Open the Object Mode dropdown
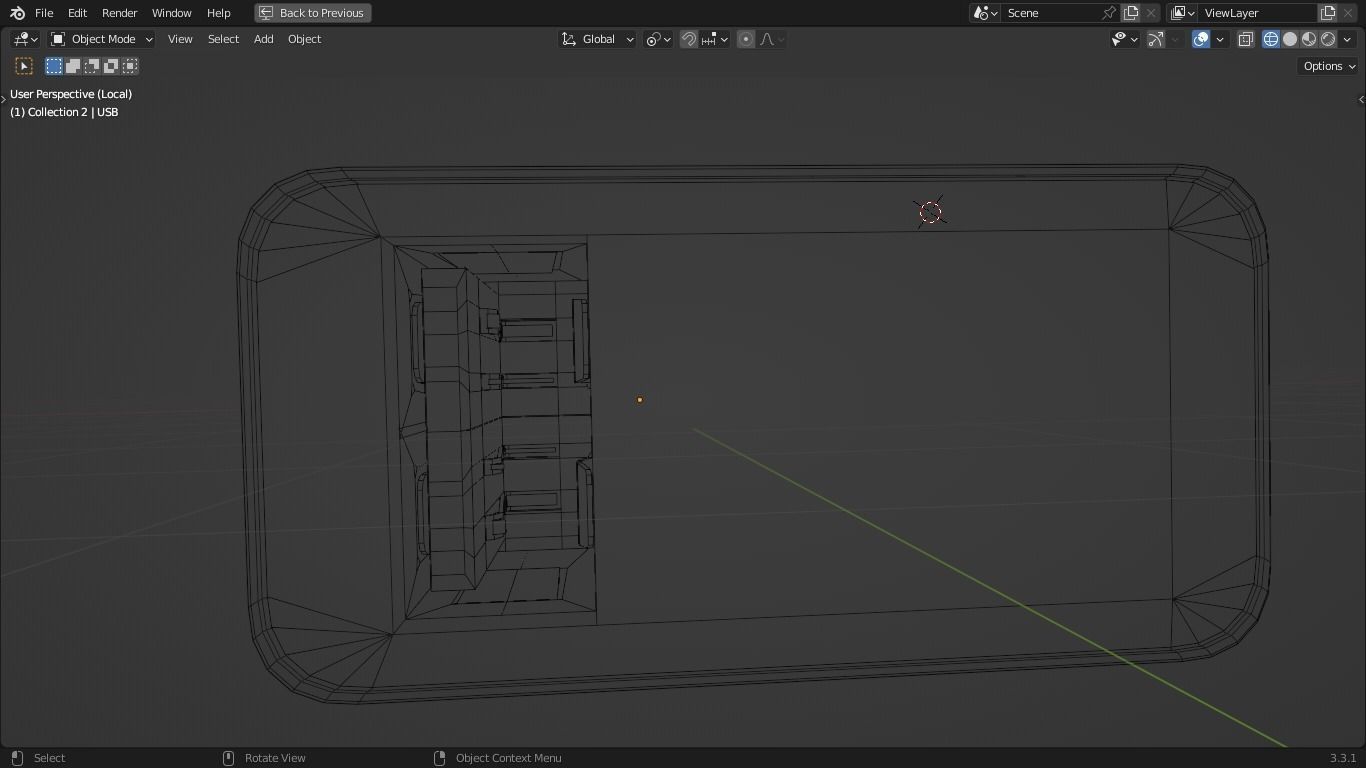 [x=101, y=39]
